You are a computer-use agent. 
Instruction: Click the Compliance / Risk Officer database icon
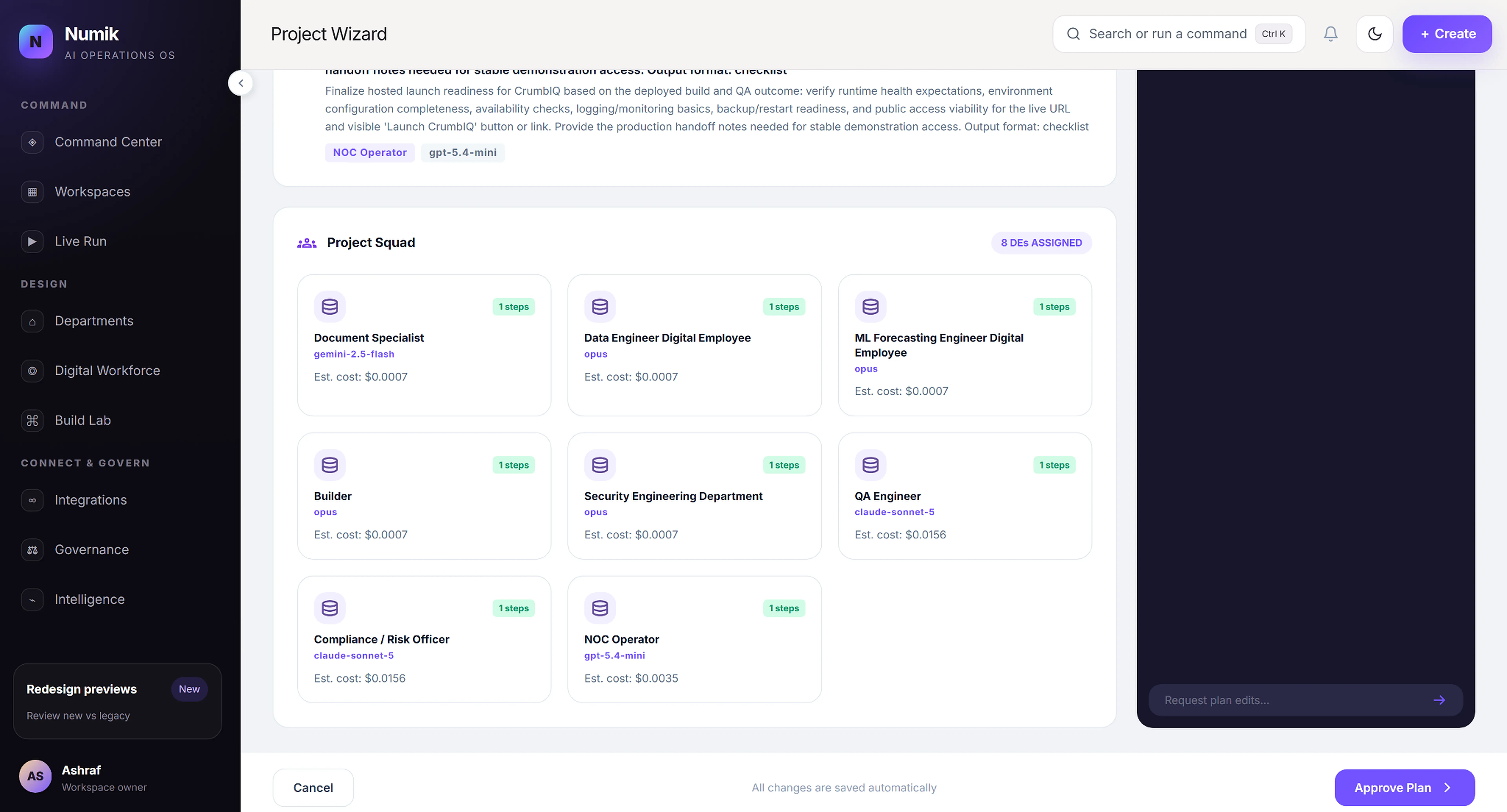pos(330,608)
